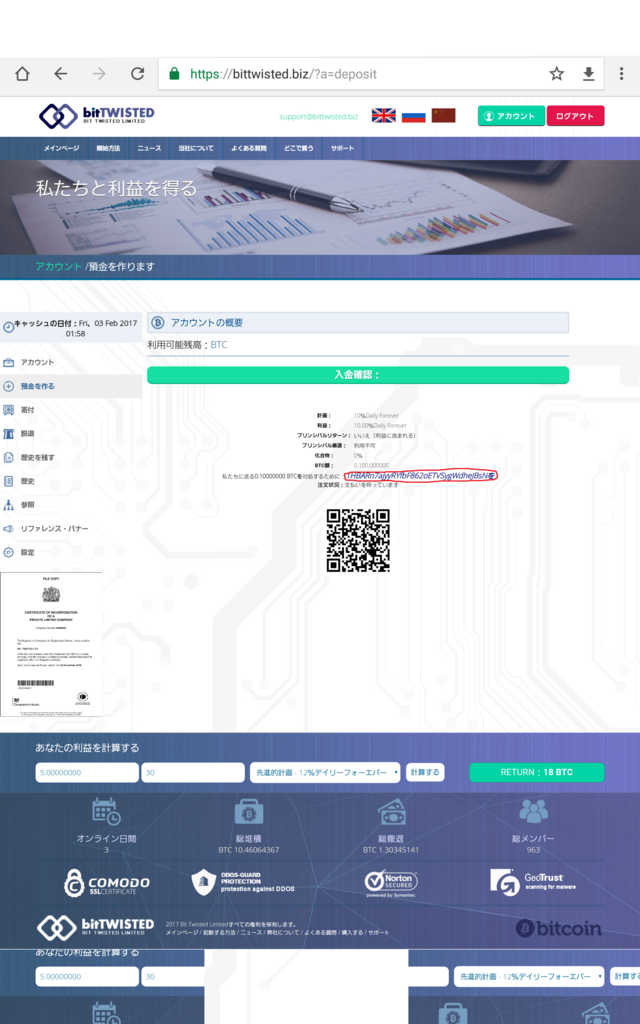Open サポート in the nav bar
The image size is (640, 1024).
click(x=342, y=148)
